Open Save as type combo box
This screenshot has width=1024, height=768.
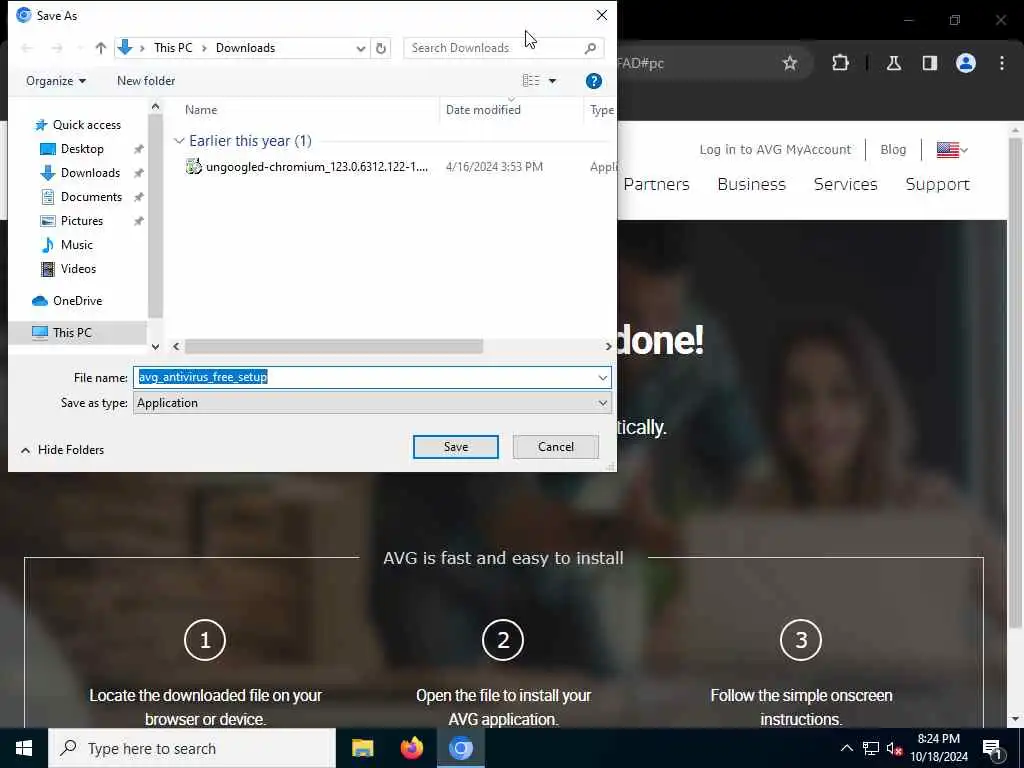coord(372,403)
